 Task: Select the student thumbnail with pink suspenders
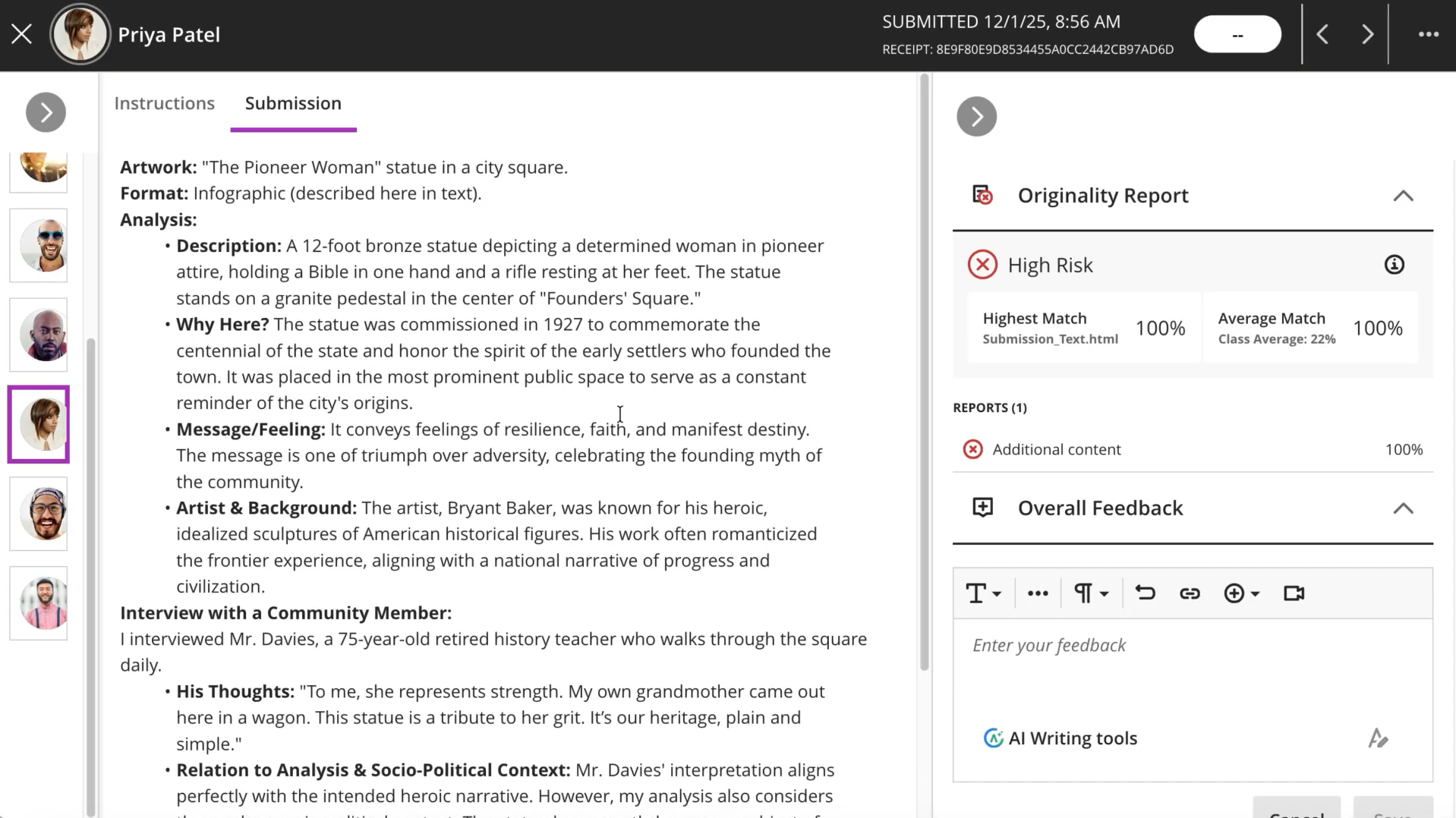pos(39,603)
